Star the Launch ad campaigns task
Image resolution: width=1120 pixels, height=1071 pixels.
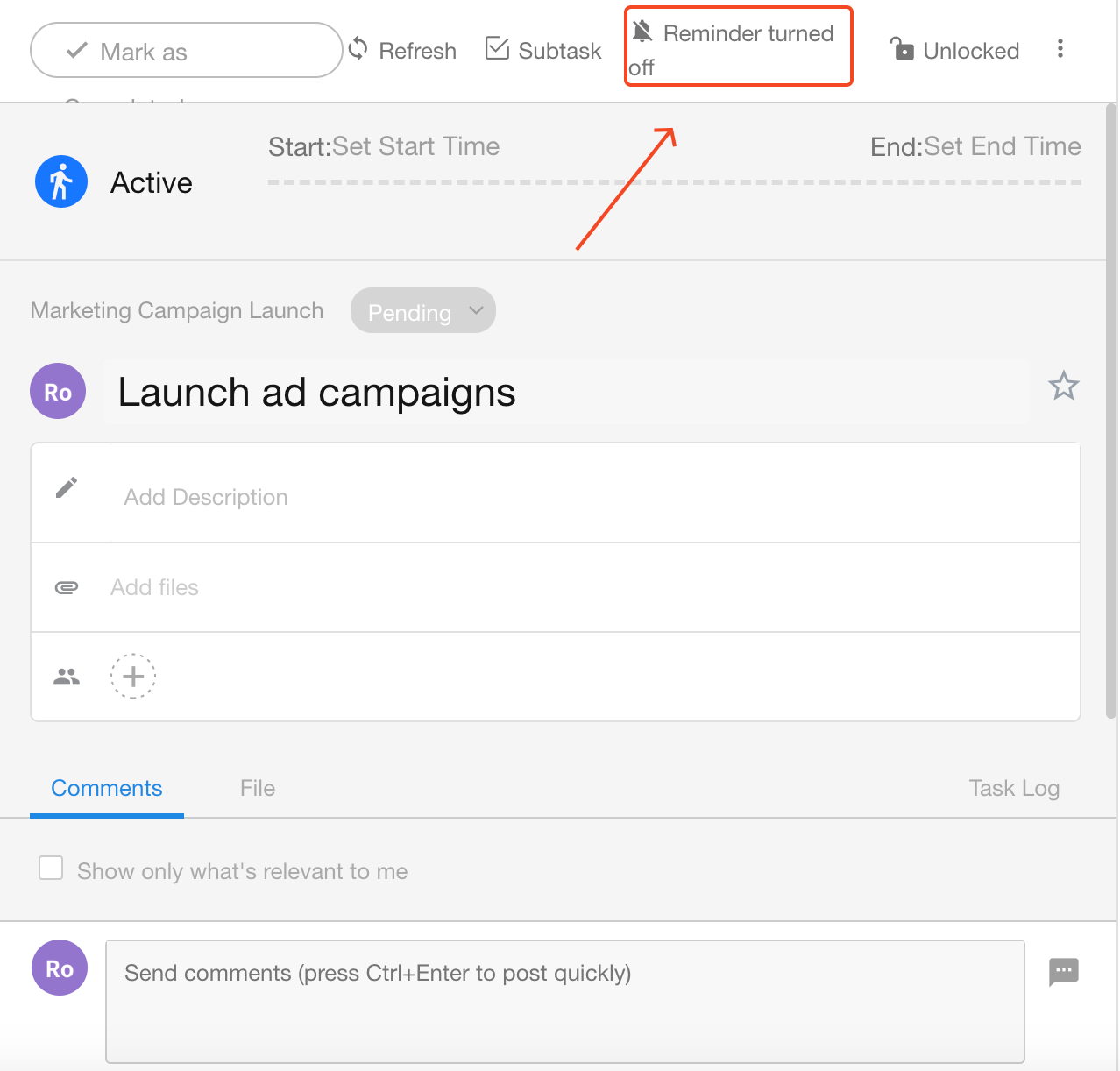1063,386
